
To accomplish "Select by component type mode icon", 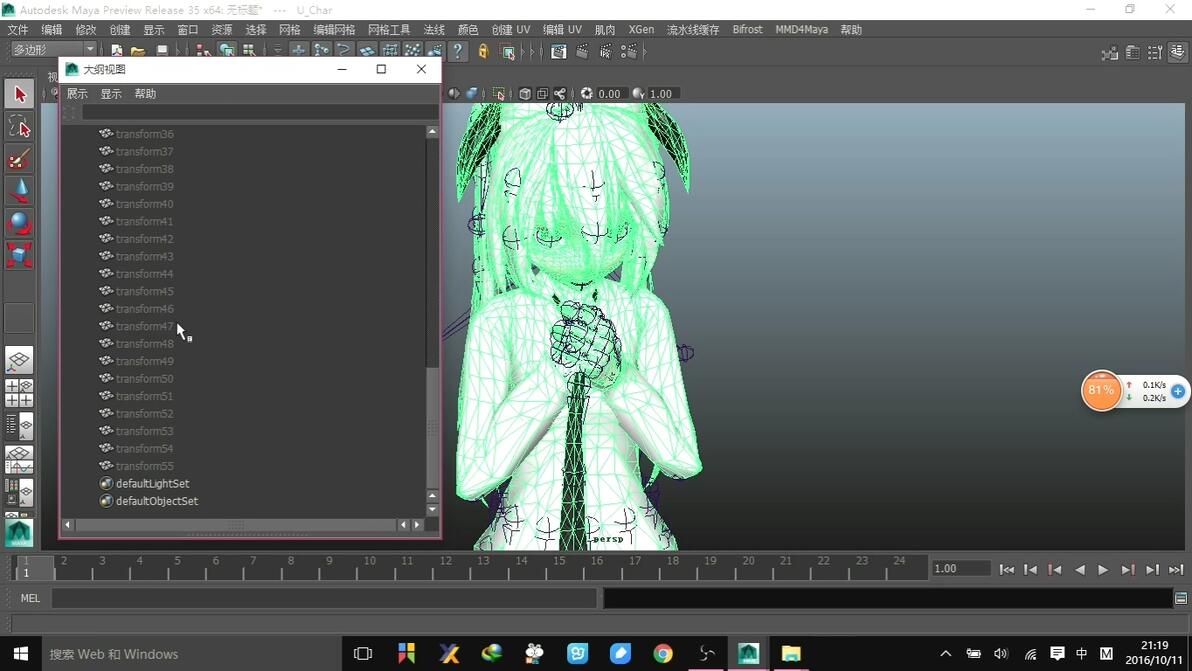I will (249, 50).
